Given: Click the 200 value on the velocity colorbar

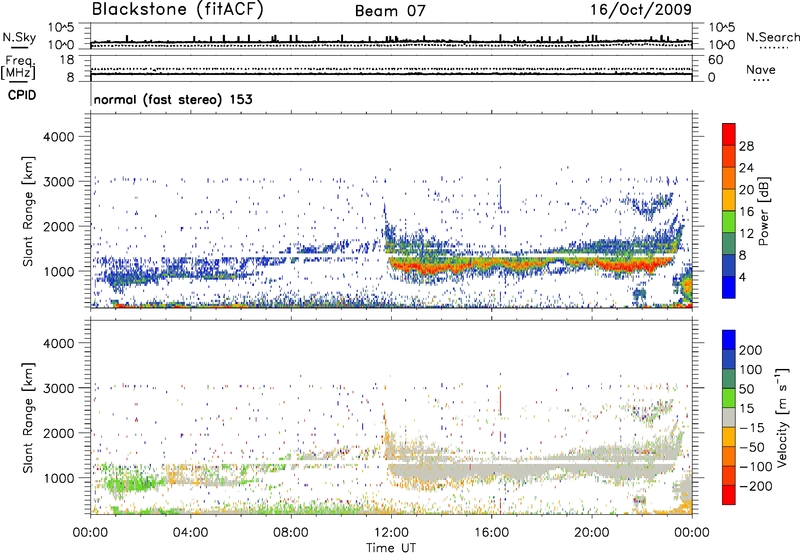Looking at the screenshot, I should point(751,350).
